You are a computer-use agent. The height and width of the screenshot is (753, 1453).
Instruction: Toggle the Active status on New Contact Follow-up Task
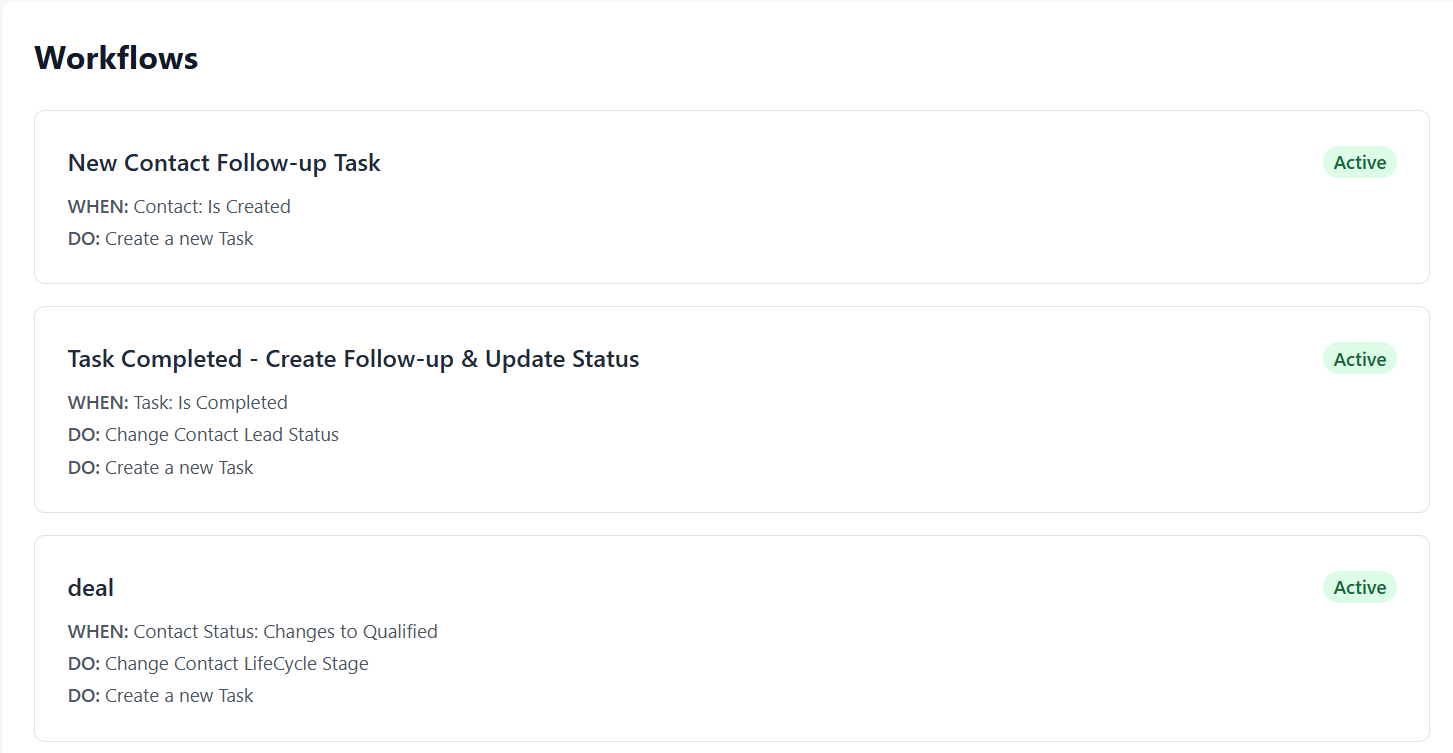(1360, 162)
